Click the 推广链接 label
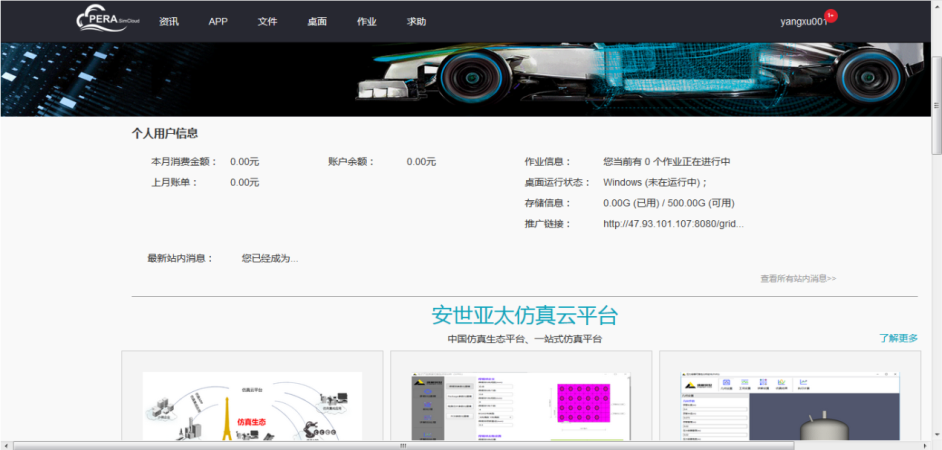Viewport: 942px width, 450px height. click(x=548, y=224)
